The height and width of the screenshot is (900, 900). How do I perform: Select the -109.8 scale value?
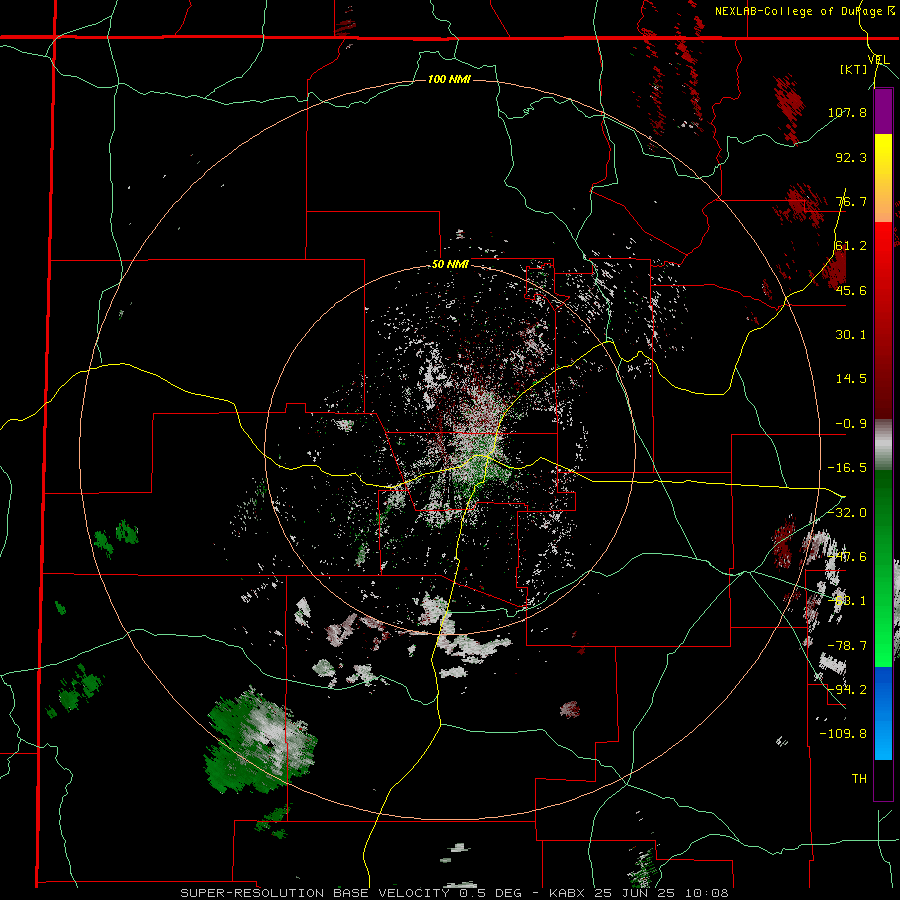tap(843, 734)
